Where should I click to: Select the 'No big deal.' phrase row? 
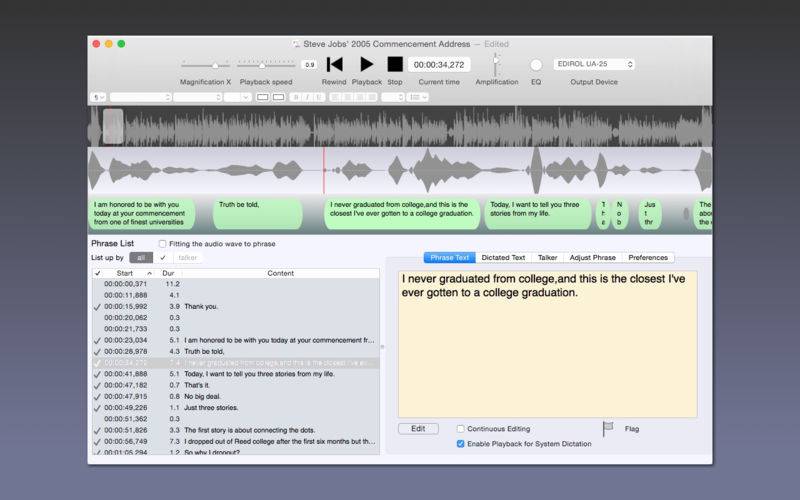click(236, 396)
